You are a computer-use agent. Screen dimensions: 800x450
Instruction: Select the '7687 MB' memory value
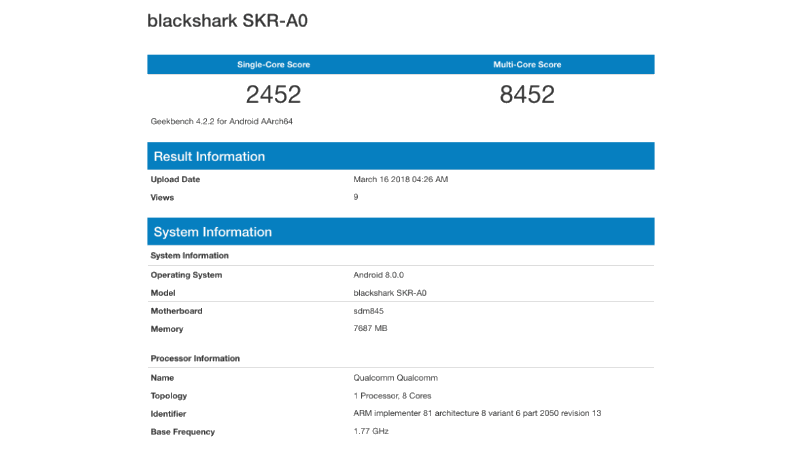click(x=370, y=329)
